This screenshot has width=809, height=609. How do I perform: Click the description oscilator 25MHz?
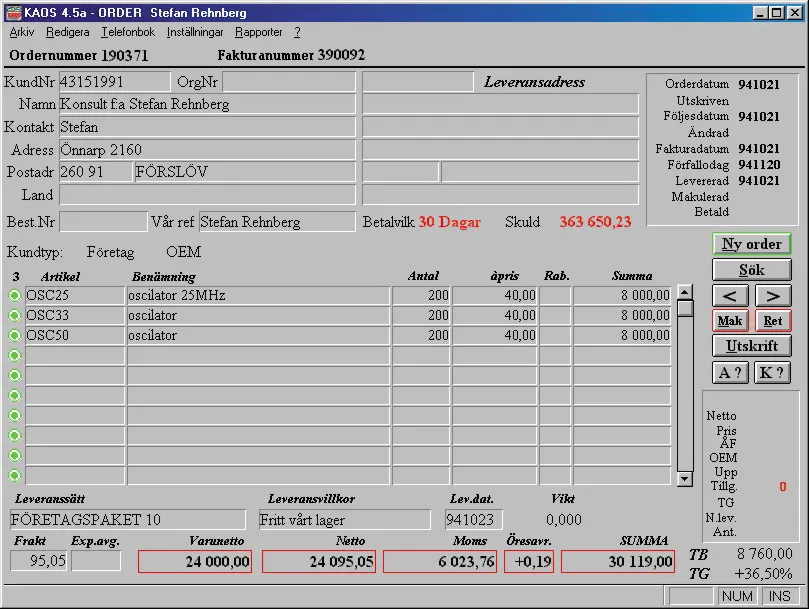[258, 295]
